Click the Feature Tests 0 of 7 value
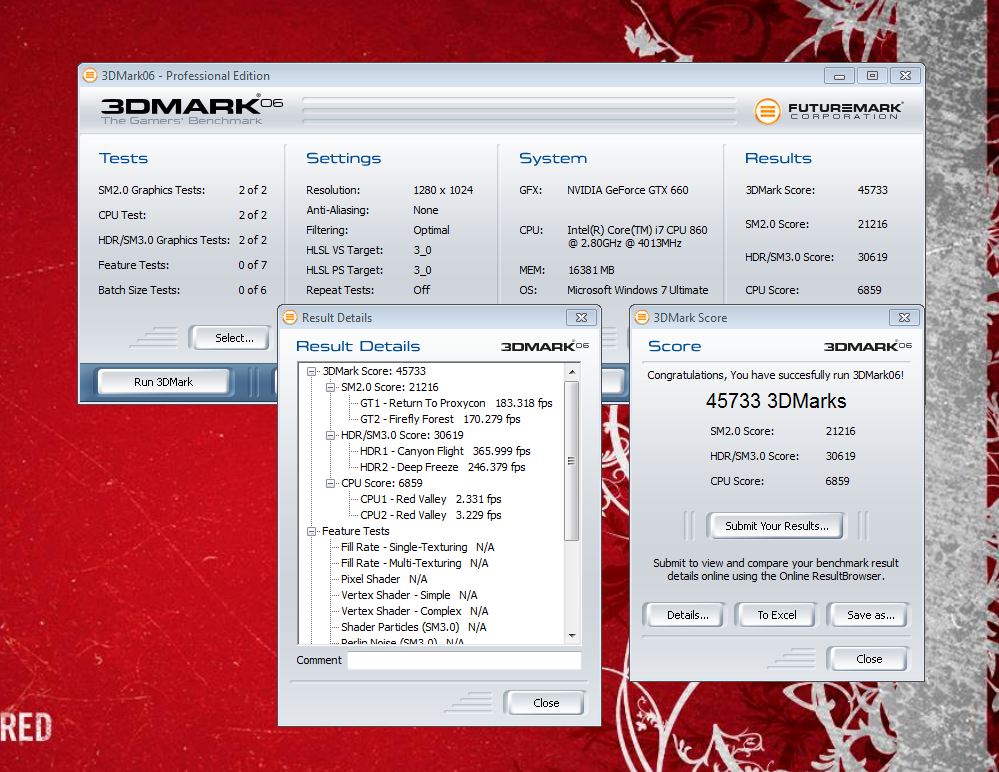The image size is (999, 772). pyautogui.click(x=252, y=265)
